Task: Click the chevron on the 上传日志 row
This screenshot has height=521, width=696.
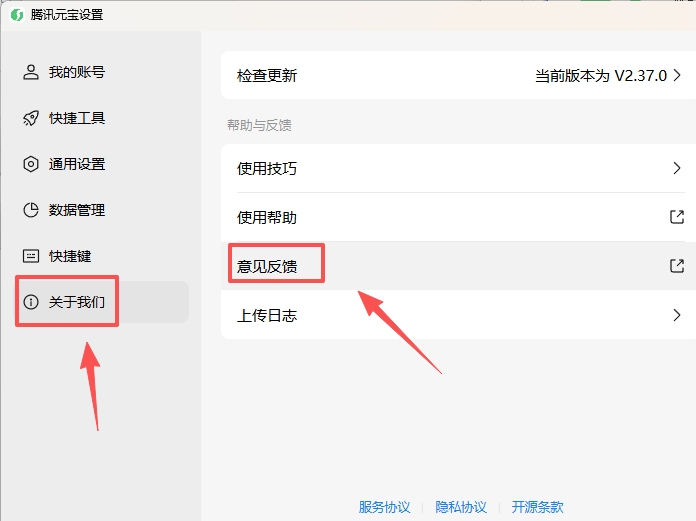Action: [x=677, y=315]
